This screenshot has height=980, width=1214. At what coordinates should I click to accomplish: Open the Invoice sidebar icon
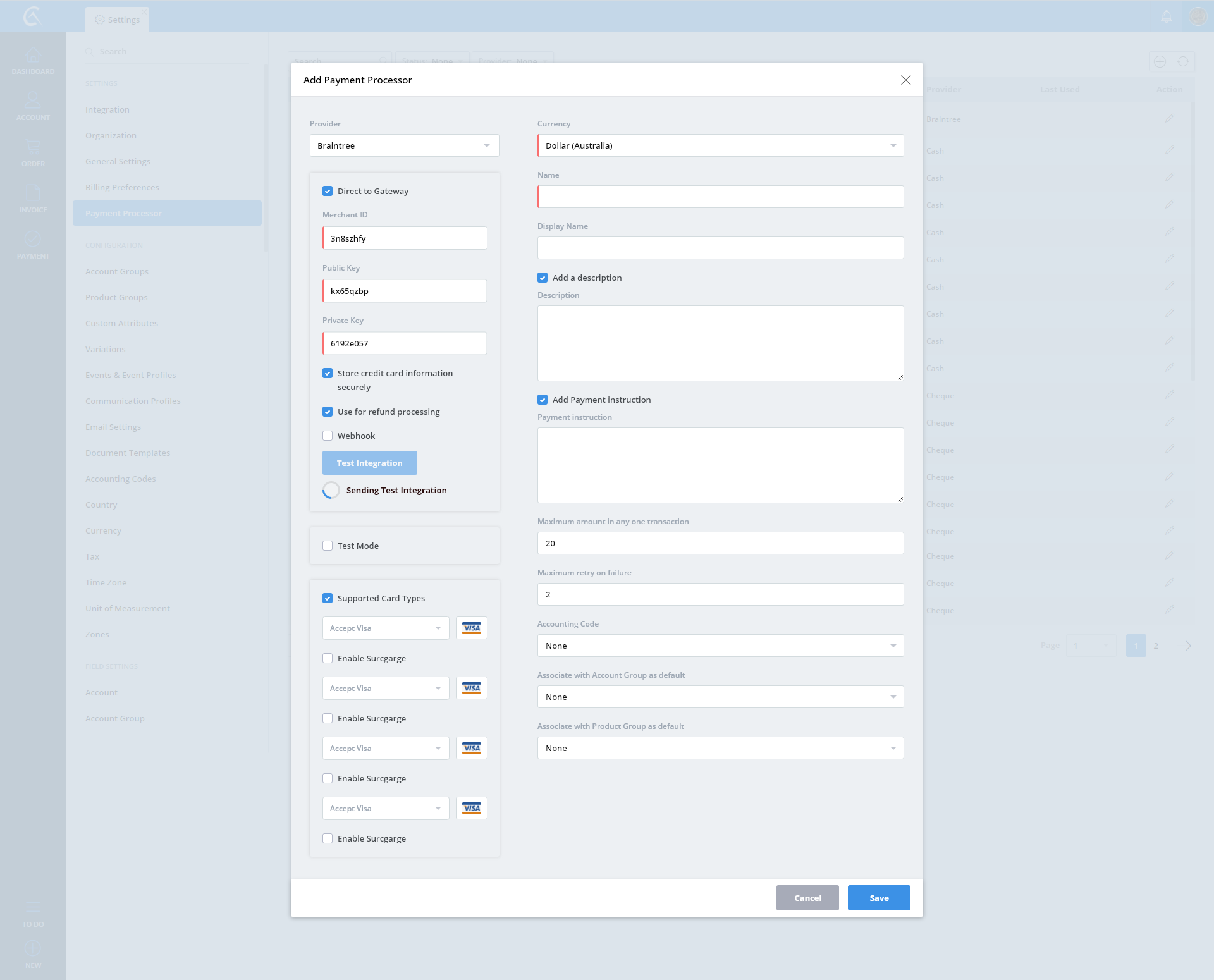[33, 199]
